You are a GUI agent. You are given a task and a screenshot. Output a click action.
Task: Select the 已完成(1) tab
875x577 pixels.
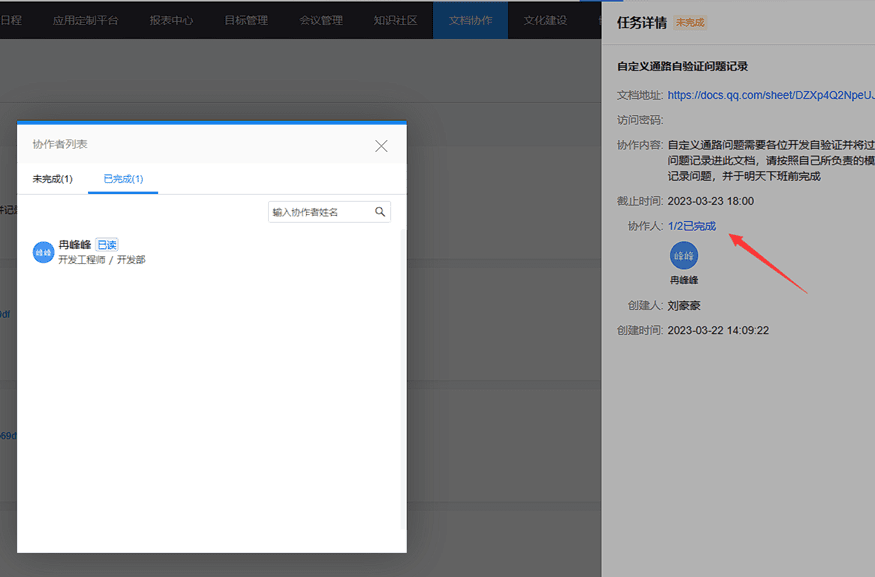(123, 179)
